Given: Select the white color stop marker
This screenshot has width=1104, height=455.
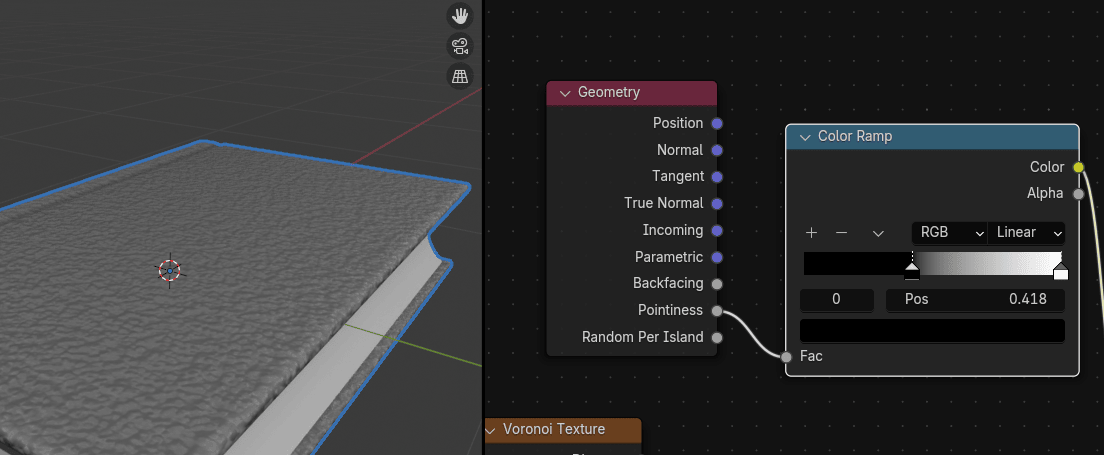Looking at the screenshot, I should [1061, 272].
